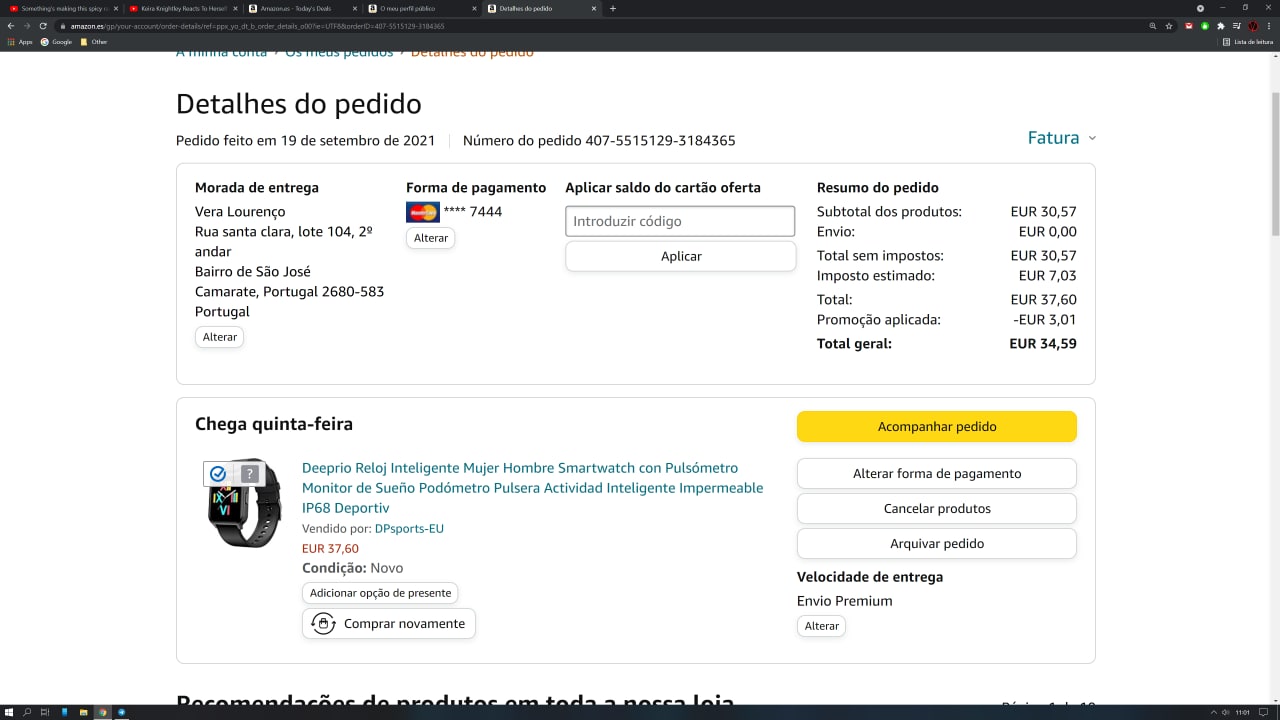Click Comprar novamente button

[389, 624]
